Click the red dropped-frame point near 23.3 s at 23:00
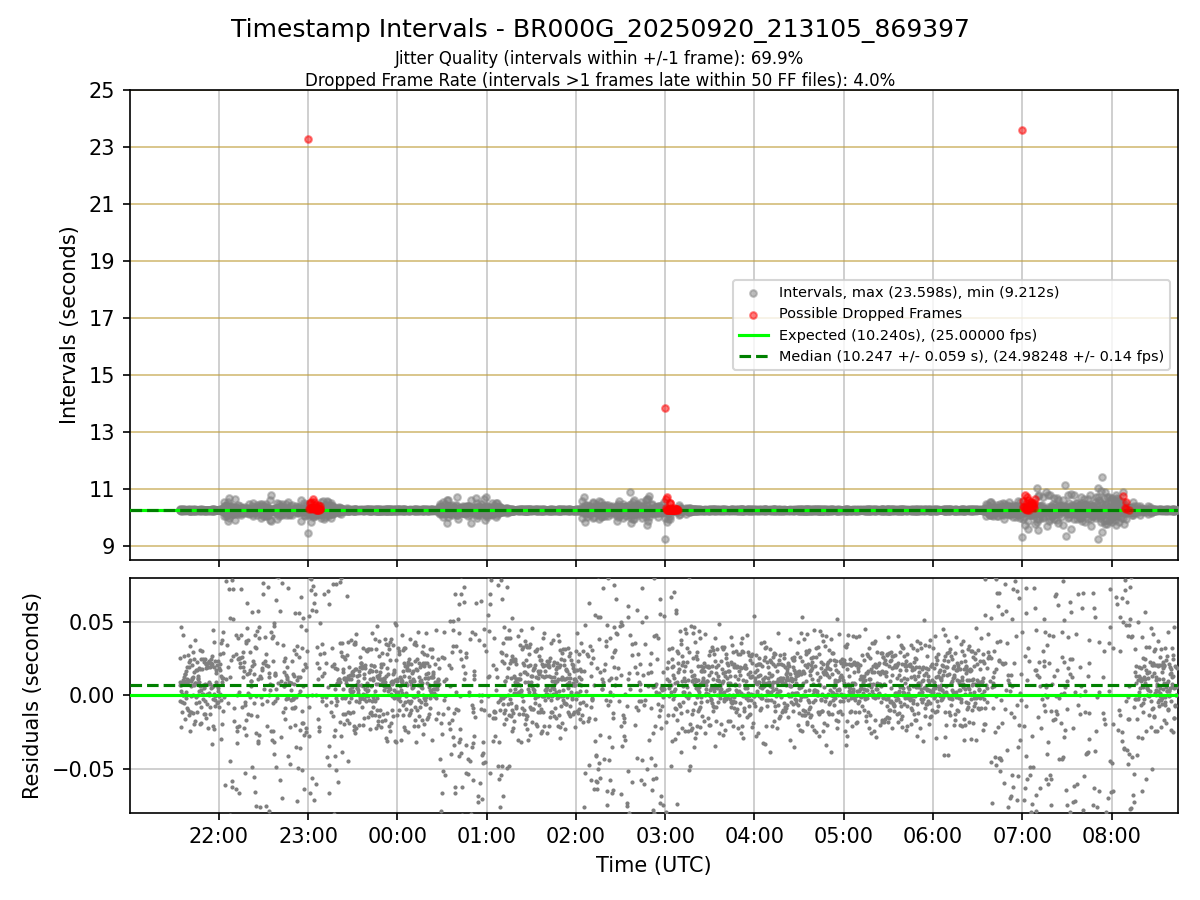 point(308,139)
